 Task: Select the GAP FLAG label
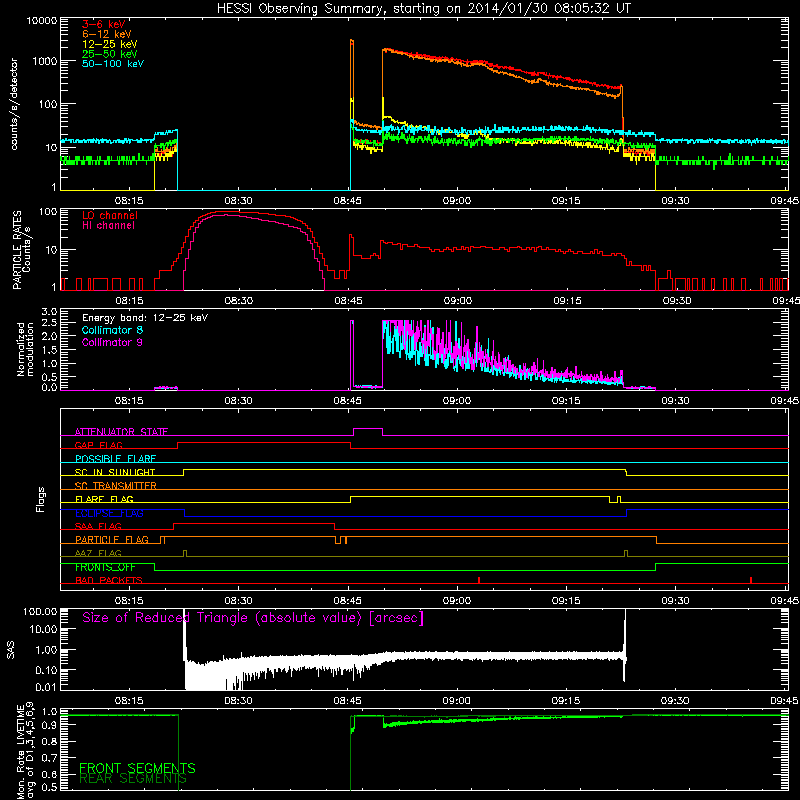point(98,445)
